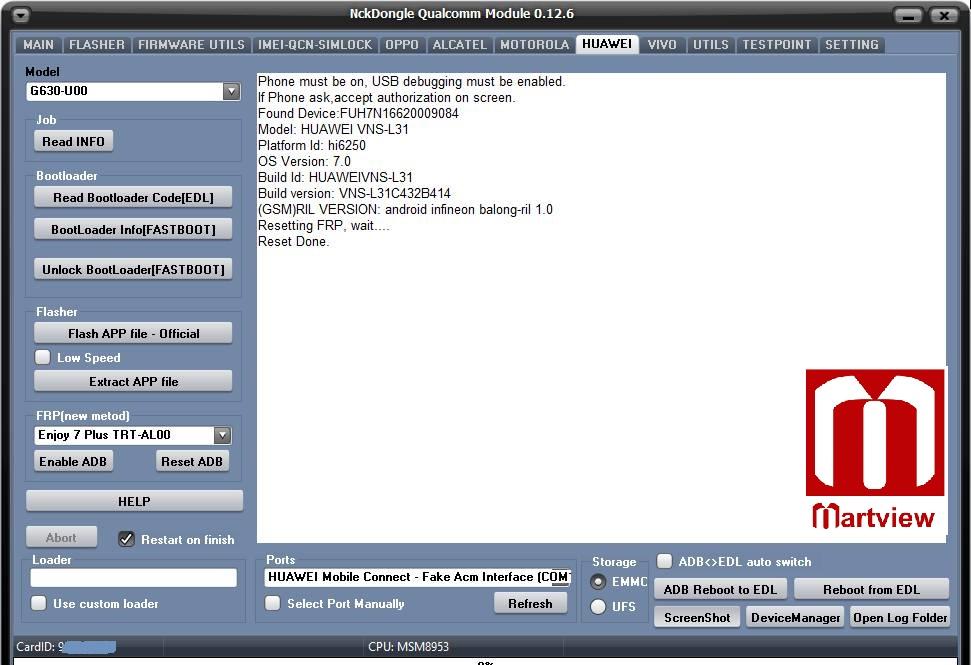
Task: Click the Read INFO button
Action: 73,142
